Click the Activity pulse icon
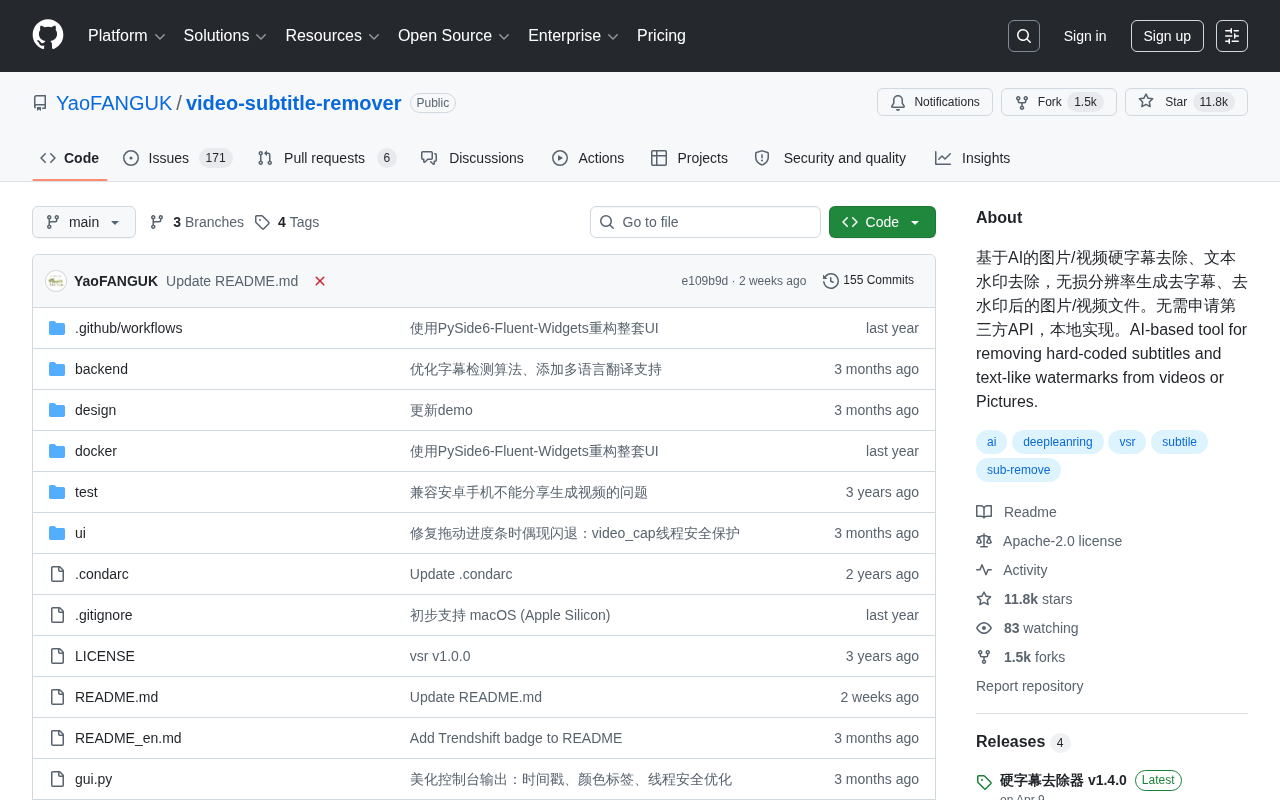 pyautogui.click(x=984, y=570)
